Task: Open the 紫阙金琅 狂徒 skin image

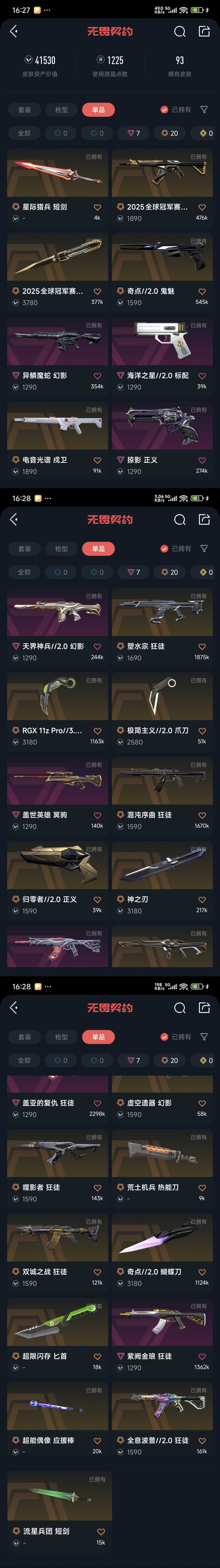Action: click(162, 1322)
